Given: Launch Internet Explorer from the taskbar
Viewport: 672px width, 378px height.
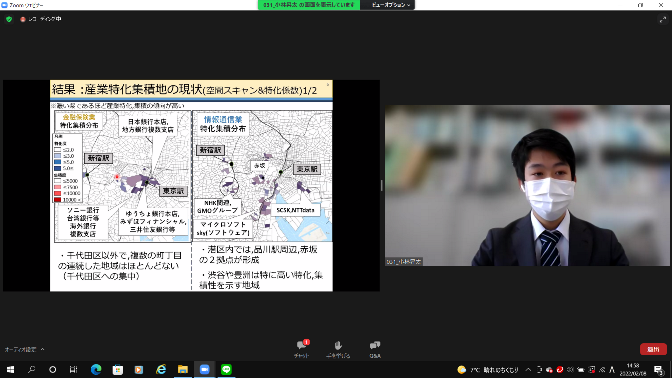Looking at the screenshot, I should (x=161, y=369).
